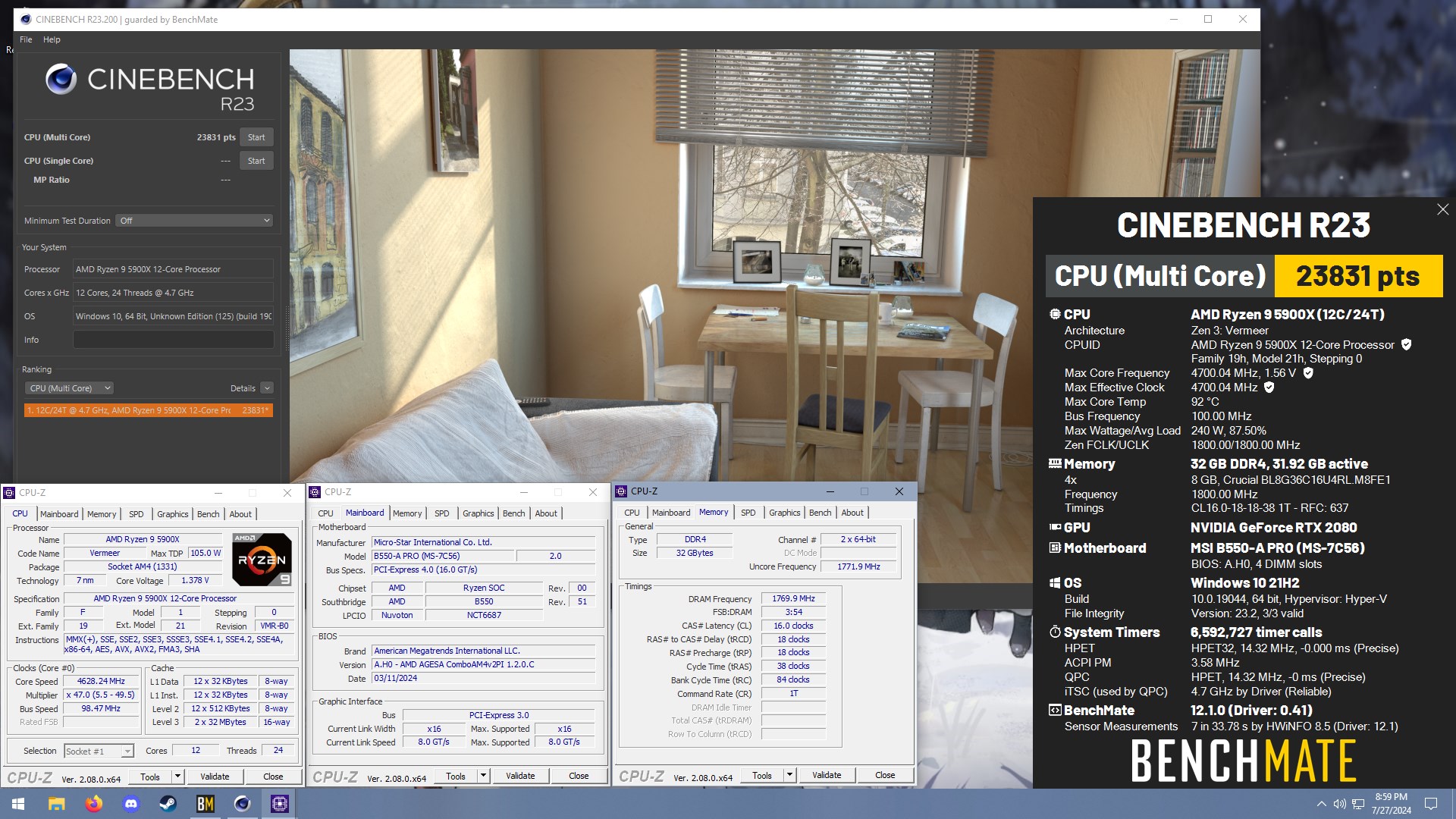Open BenchMate taskbar icon

[x=205, y=804]
